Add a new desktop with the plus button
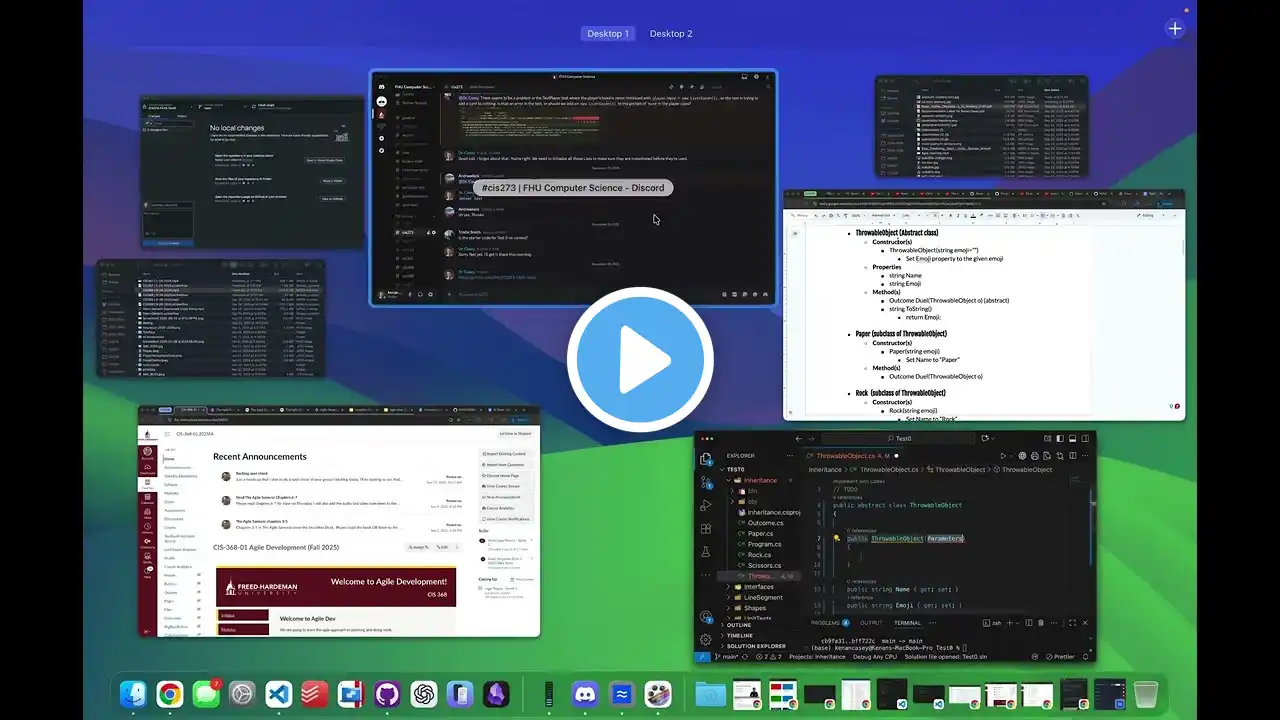 pyautogui.click(x=1175, y=28)
